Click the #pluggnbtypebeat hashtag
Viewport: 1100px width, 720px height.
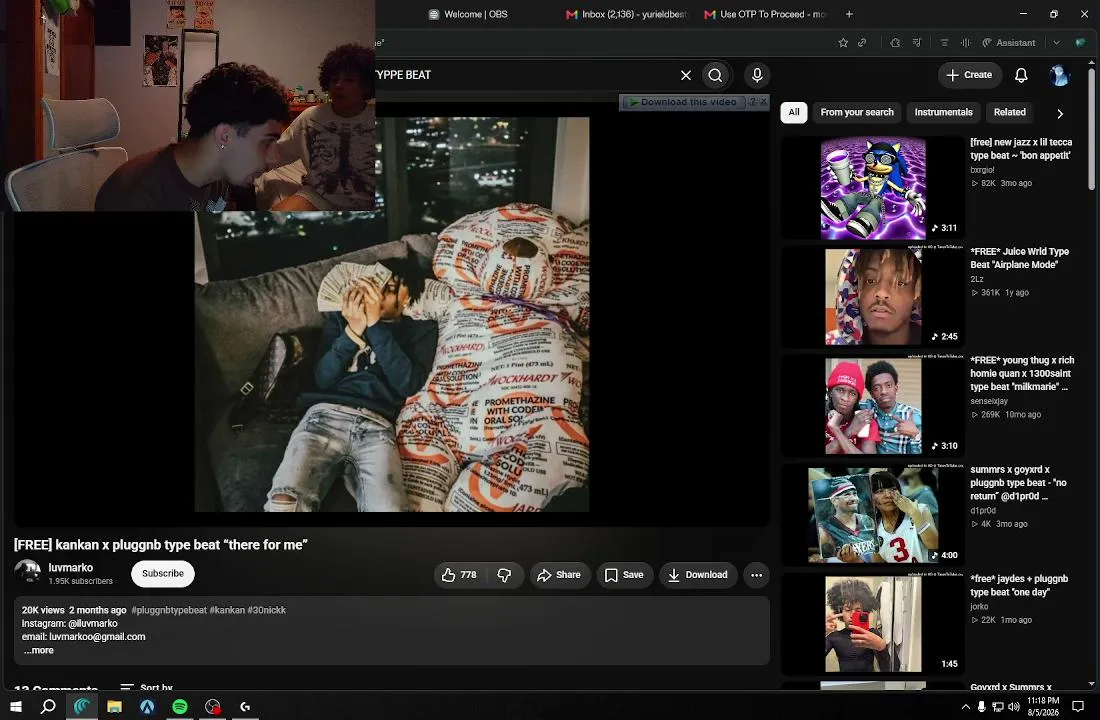coord(169,610)
